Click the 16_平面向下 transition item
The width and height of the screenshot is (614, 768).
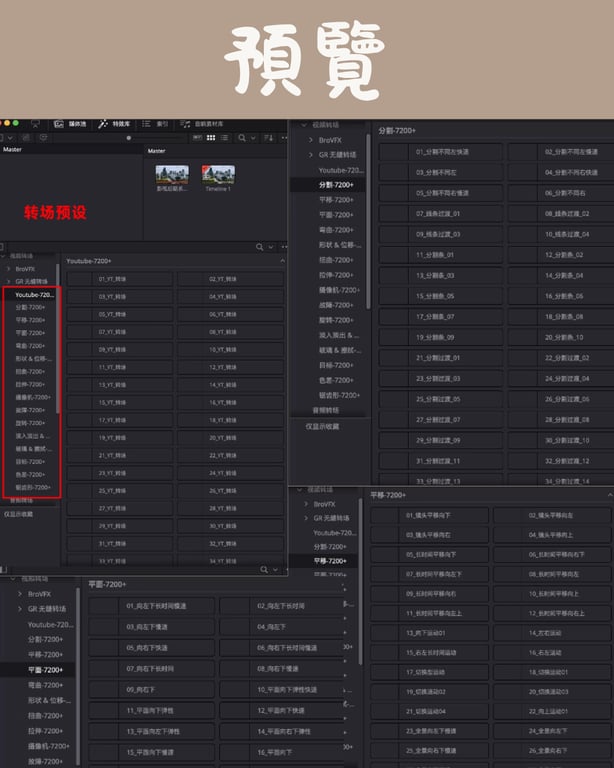pyautogui.click(x=282, y=752)
